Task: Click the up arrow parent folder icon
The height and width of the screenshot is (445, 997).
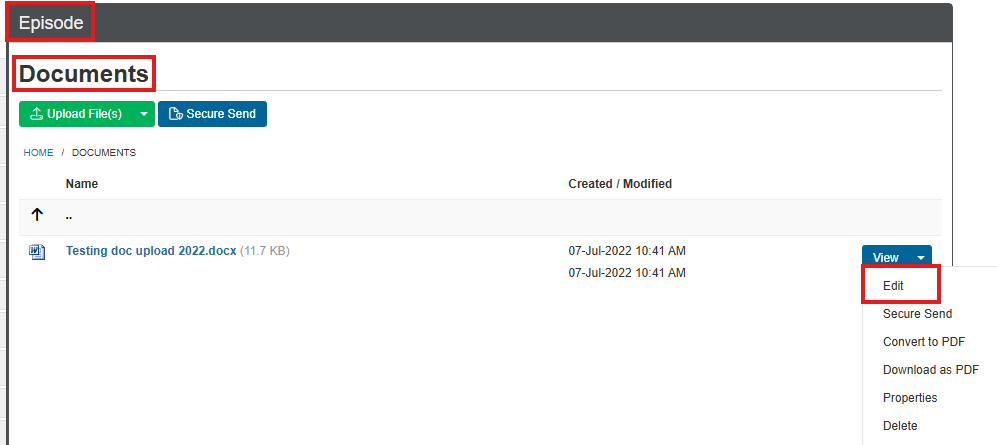Action: [x=37, y=215]
